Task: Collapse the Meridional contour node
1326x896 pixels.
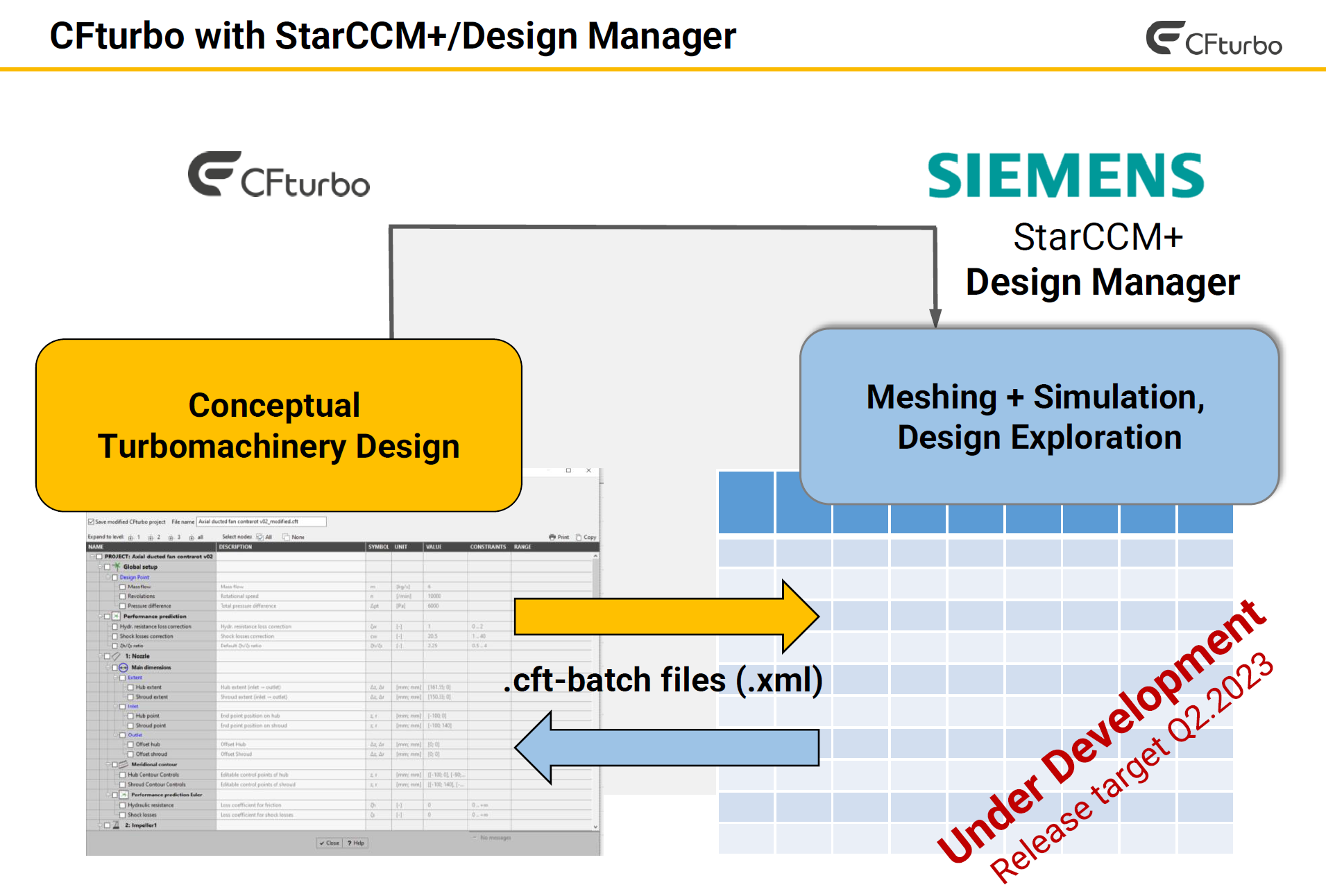Action: [x=108, y=764]
